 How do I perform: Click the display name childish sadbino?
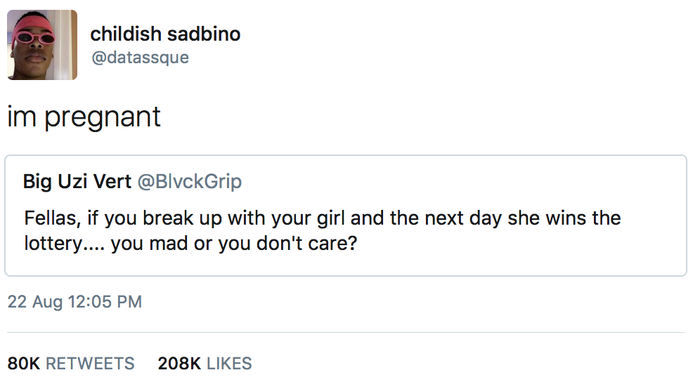click(x=165, y=34)
